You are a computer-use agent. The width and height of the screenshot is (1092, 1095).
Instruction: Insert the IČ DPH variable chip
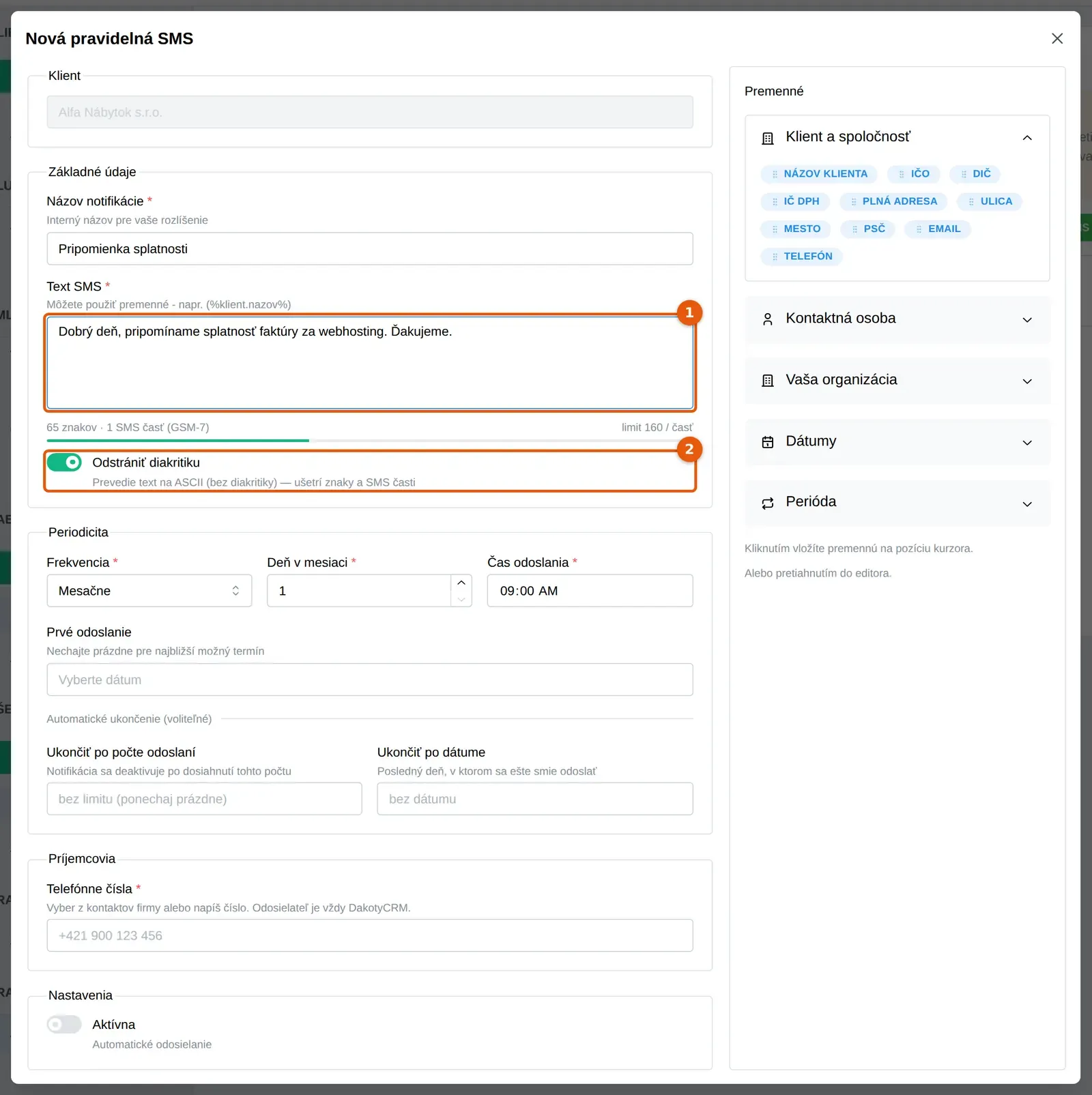point(795,201)
